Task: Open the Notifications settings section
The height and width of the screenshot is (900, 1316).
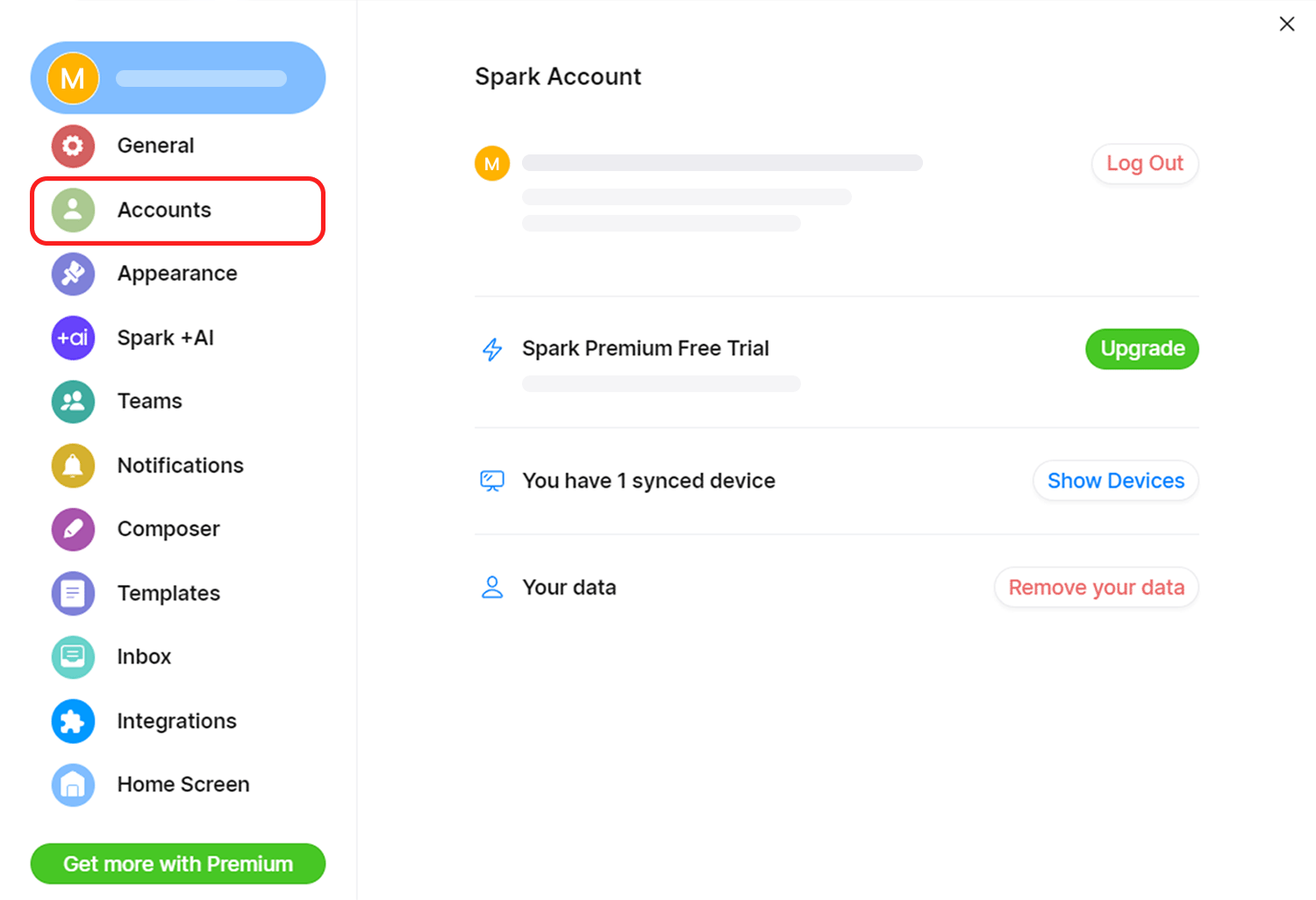Action: (178, 466)
